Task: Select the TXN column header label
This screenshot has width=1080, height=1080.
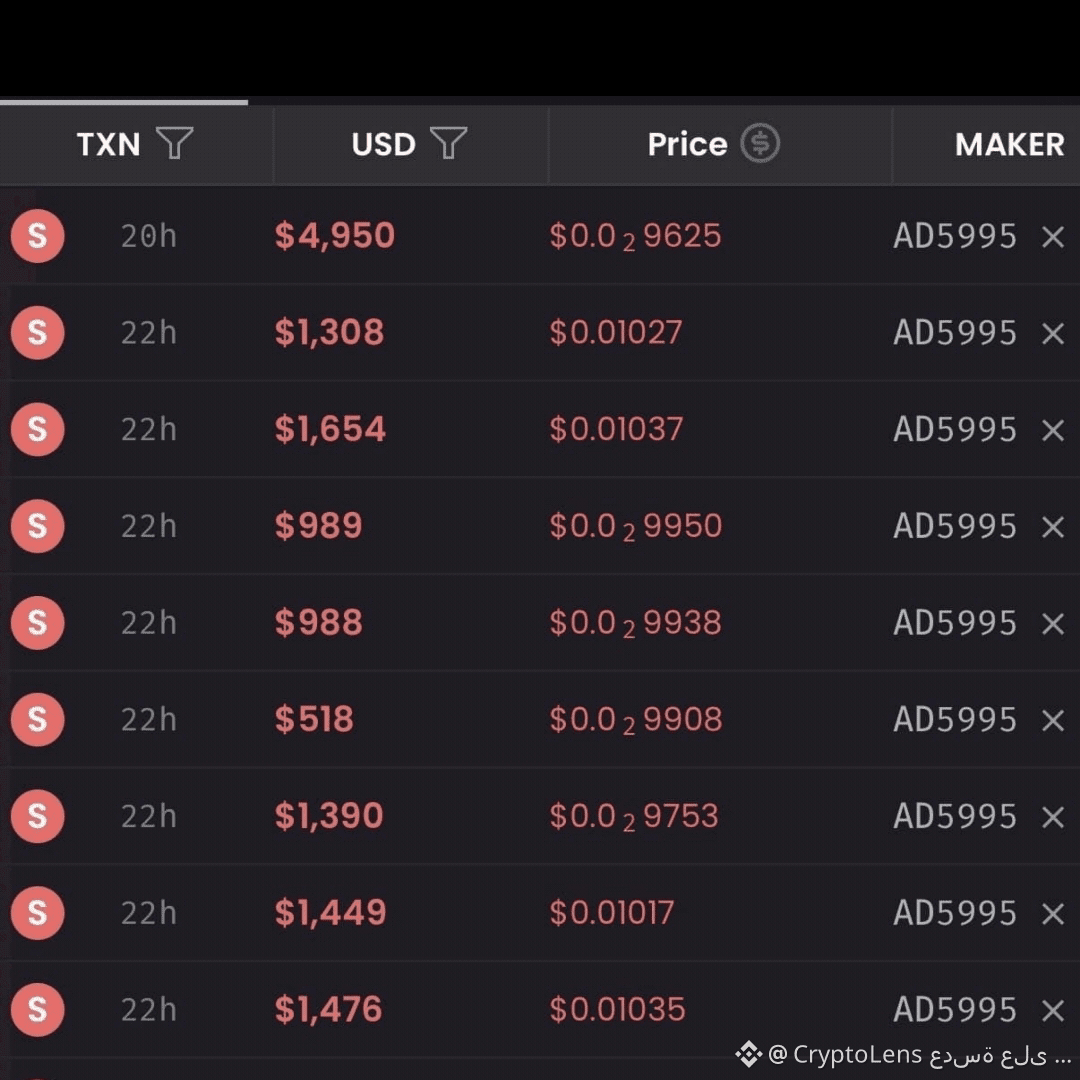Action: (x=108, y=145)
